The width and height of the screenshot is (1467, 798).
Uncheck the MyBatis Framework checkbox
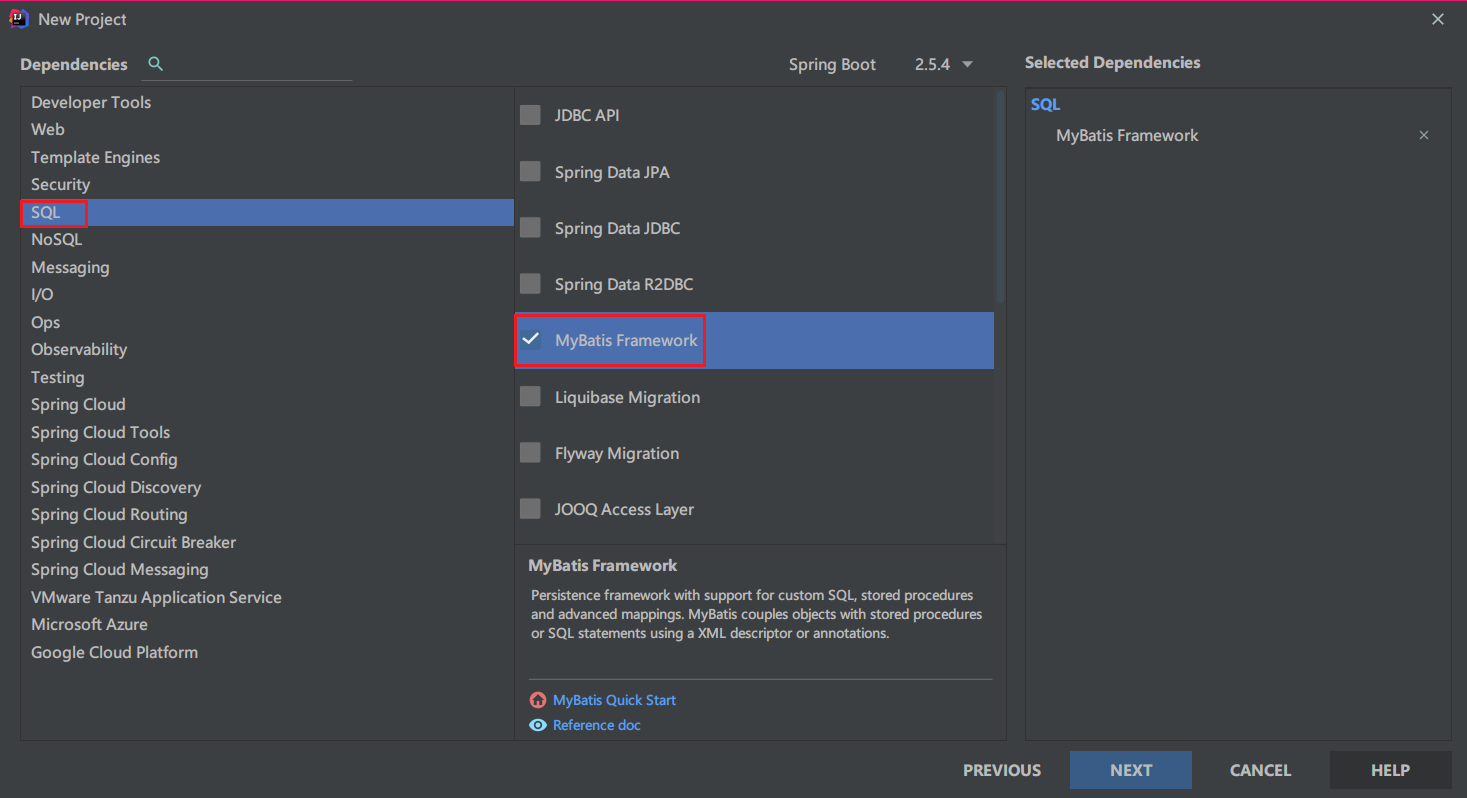click(530, 340)
